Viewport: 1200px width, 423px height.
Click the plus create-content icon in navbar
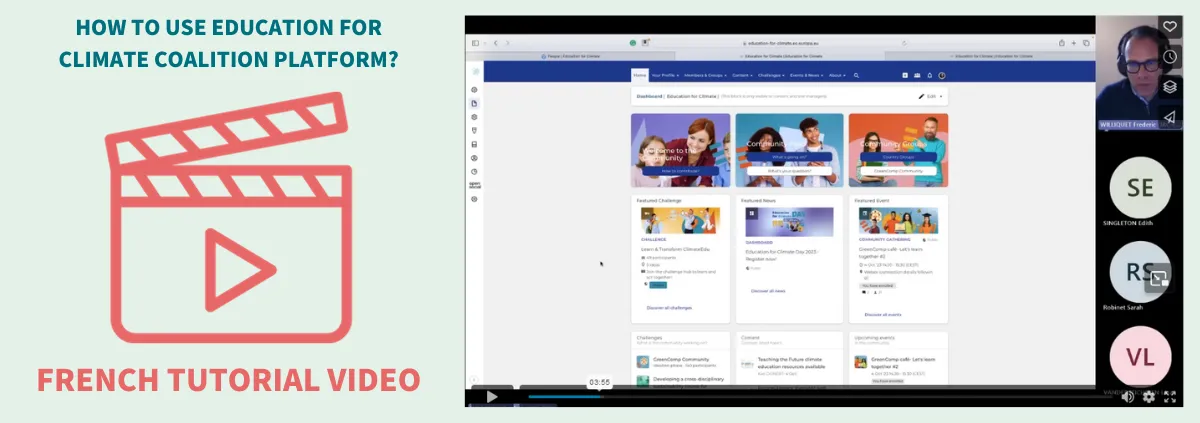tap(904, 75)
